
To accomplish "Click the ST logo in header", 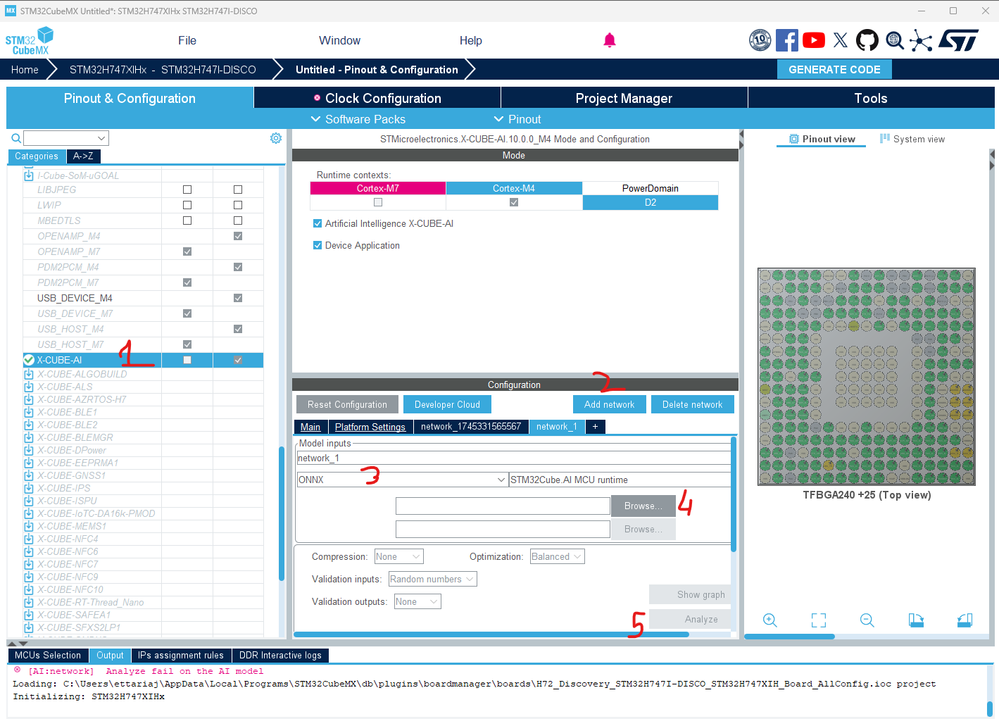I will click(959, 40).
